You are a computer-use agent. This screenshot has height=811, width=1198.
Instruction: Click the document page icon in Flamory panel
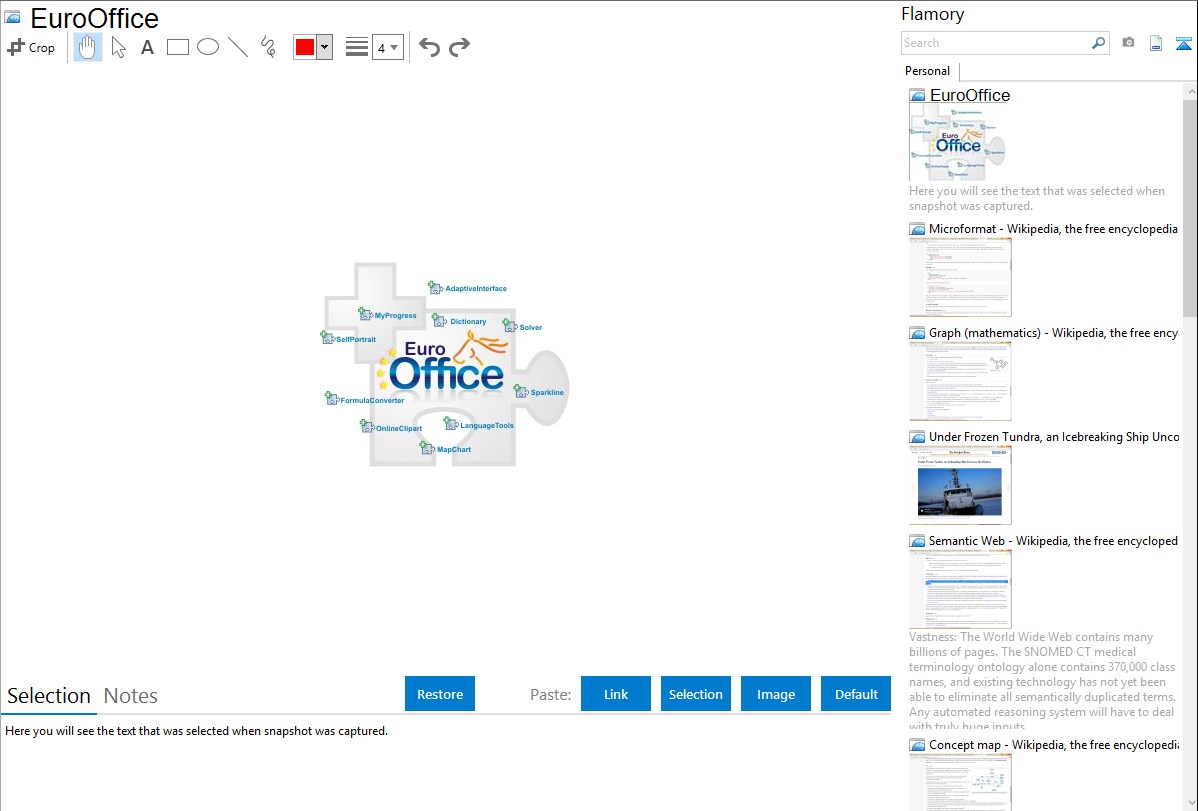[1156, 43]
